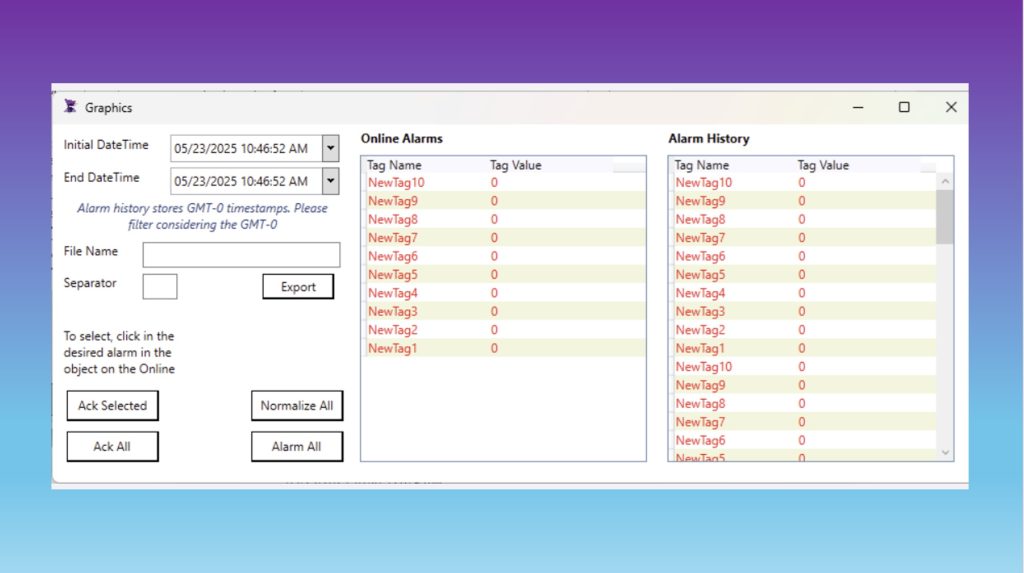Select NewTag1 row in Alarm History
The width and height of the screenshot is (1024, 573).
(x=803, y=348)
